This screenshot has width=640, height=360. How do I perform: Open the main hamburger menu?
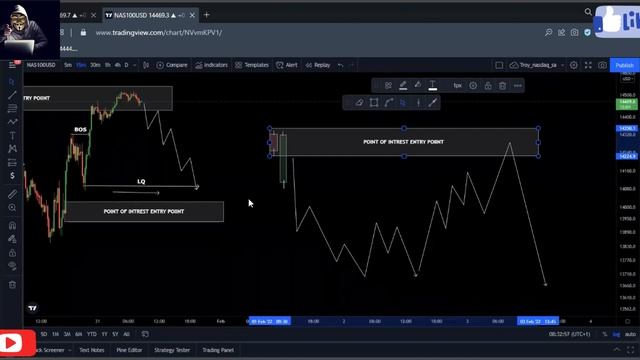(x=13, y=65)
